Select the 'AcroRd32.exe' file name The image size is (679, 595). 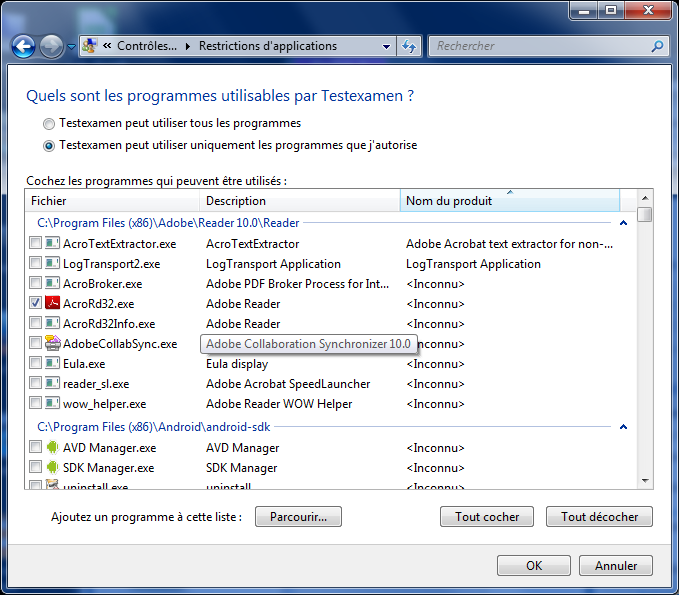(x=99, y=304)
